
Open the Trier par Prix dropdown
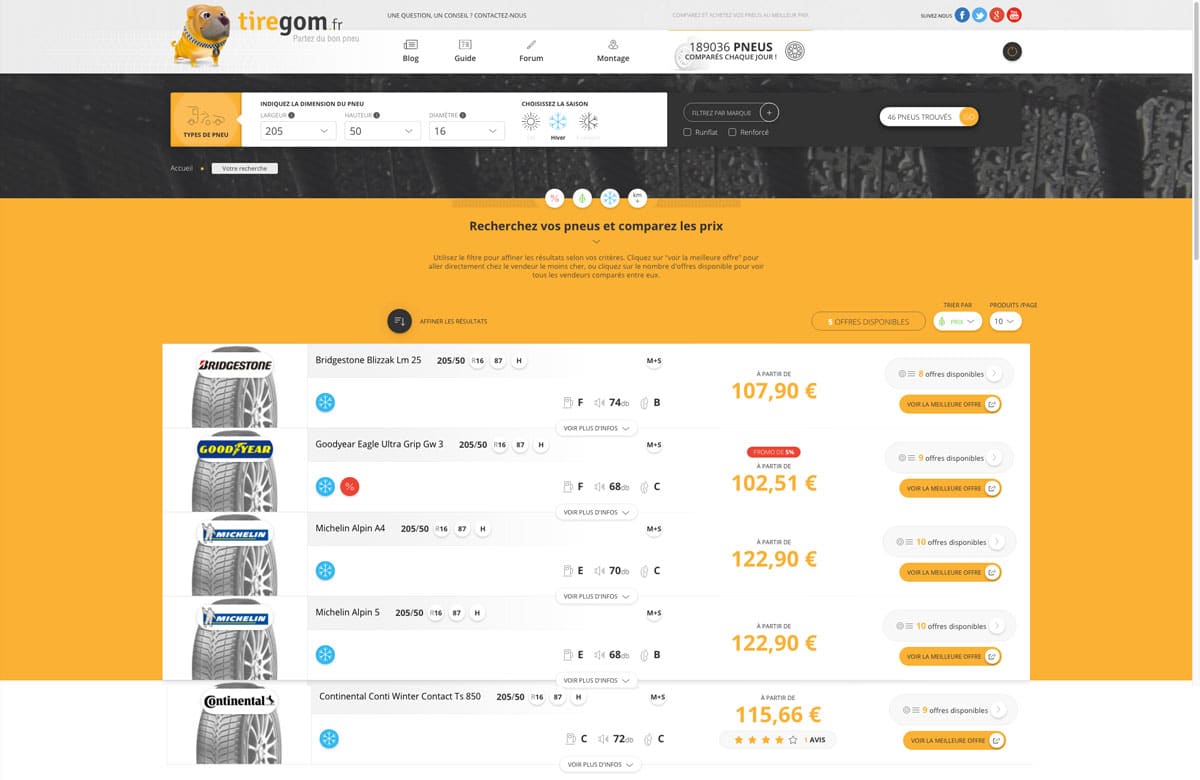[x=957, y=322]
